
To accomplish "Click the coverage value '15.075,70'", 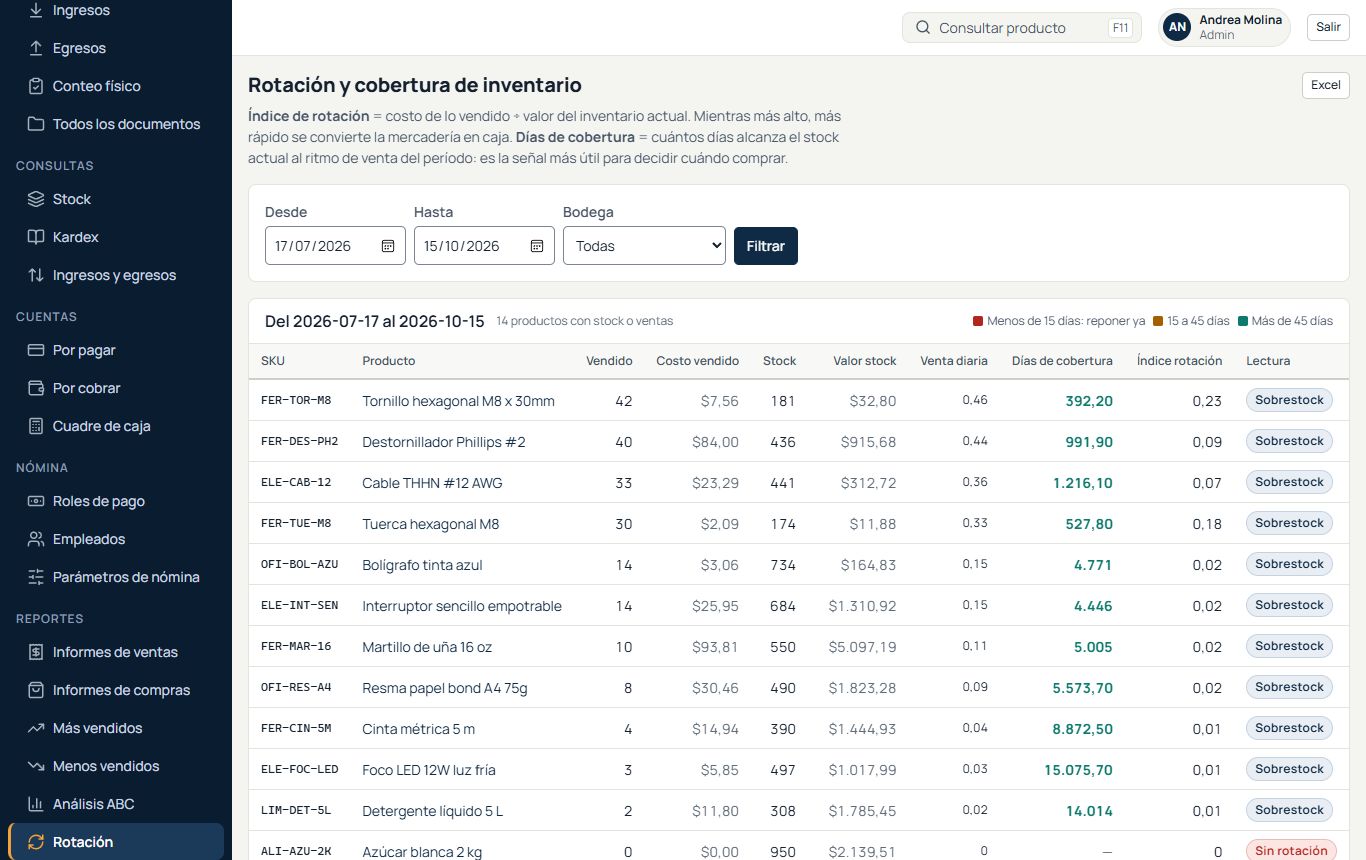I will tap(1078, 770).
